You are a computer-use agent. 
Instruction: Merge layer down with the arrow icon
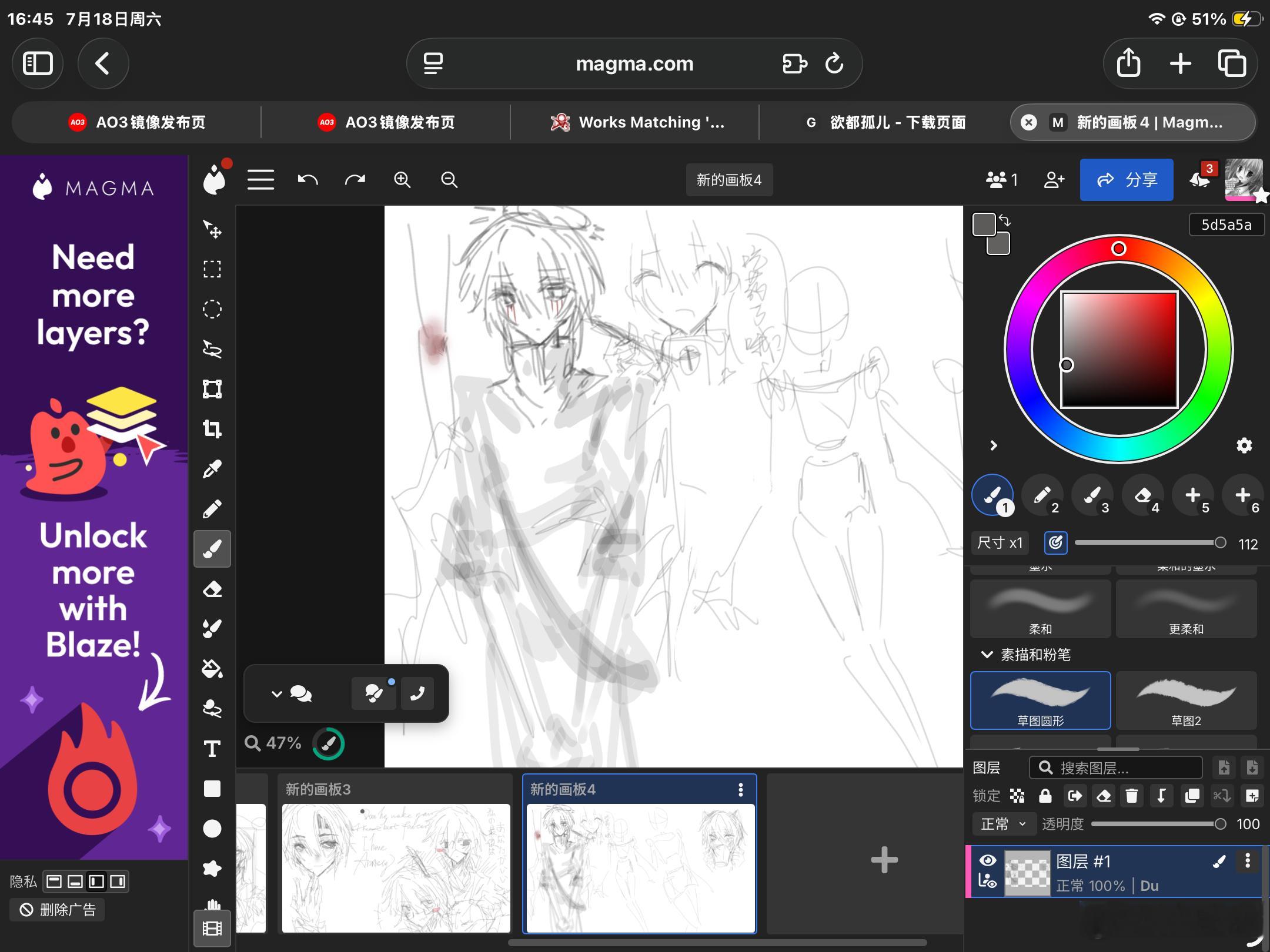click(x=1161, y=796)
